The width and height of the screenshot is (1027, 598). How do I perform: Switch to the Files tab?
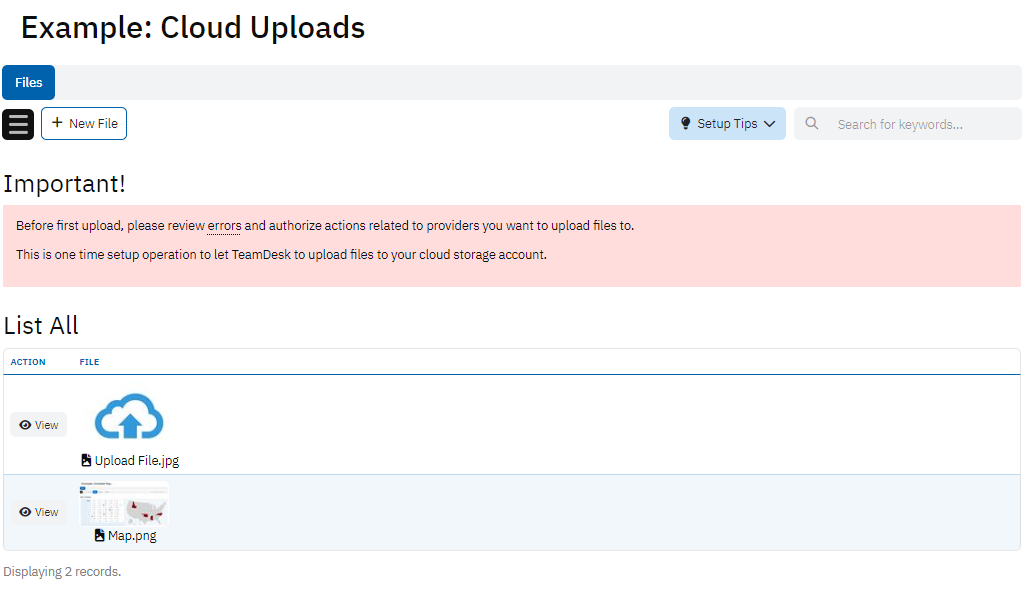click(x=29, y=82)
